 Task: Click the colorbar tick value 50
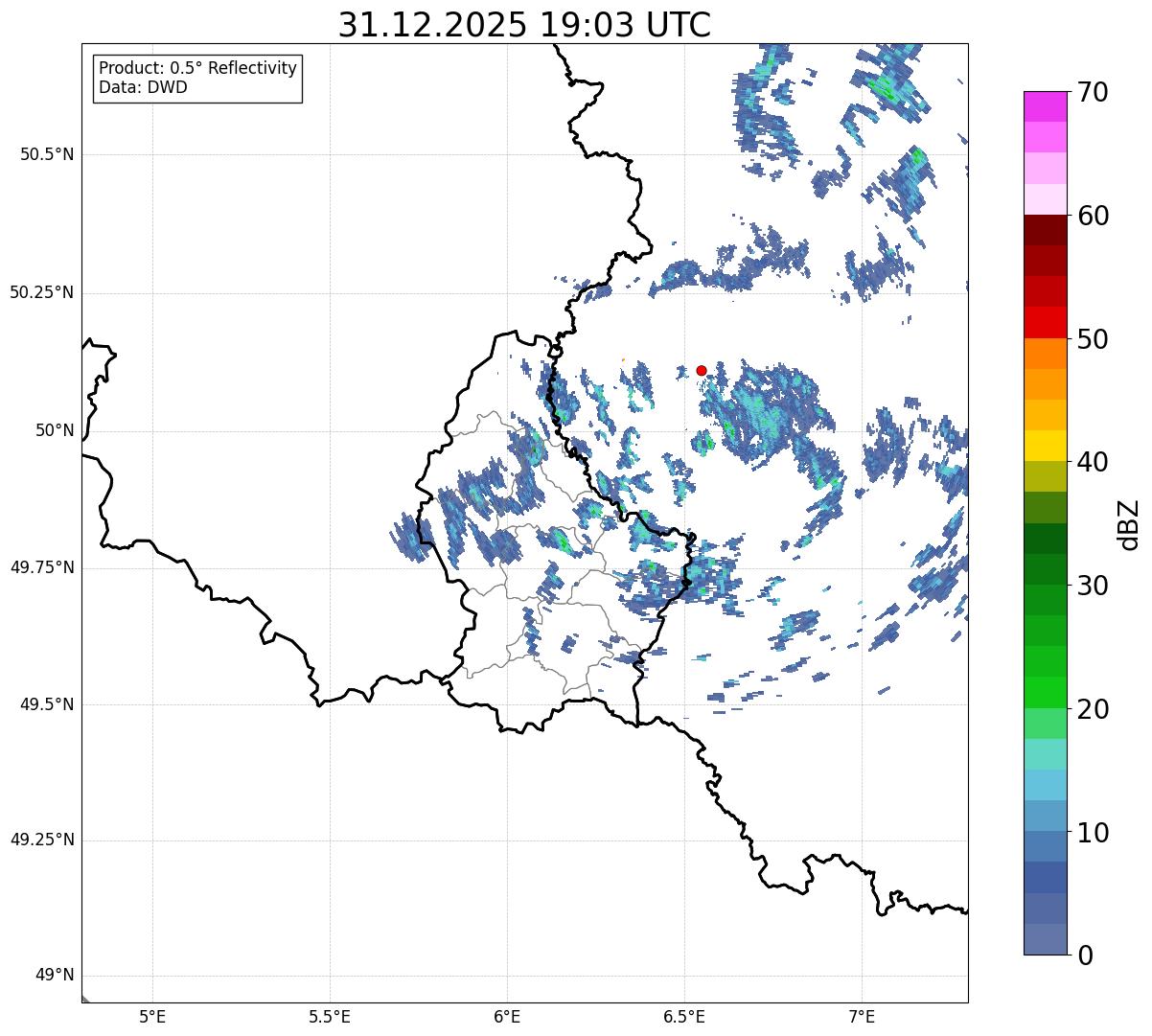click(1093, 339)
